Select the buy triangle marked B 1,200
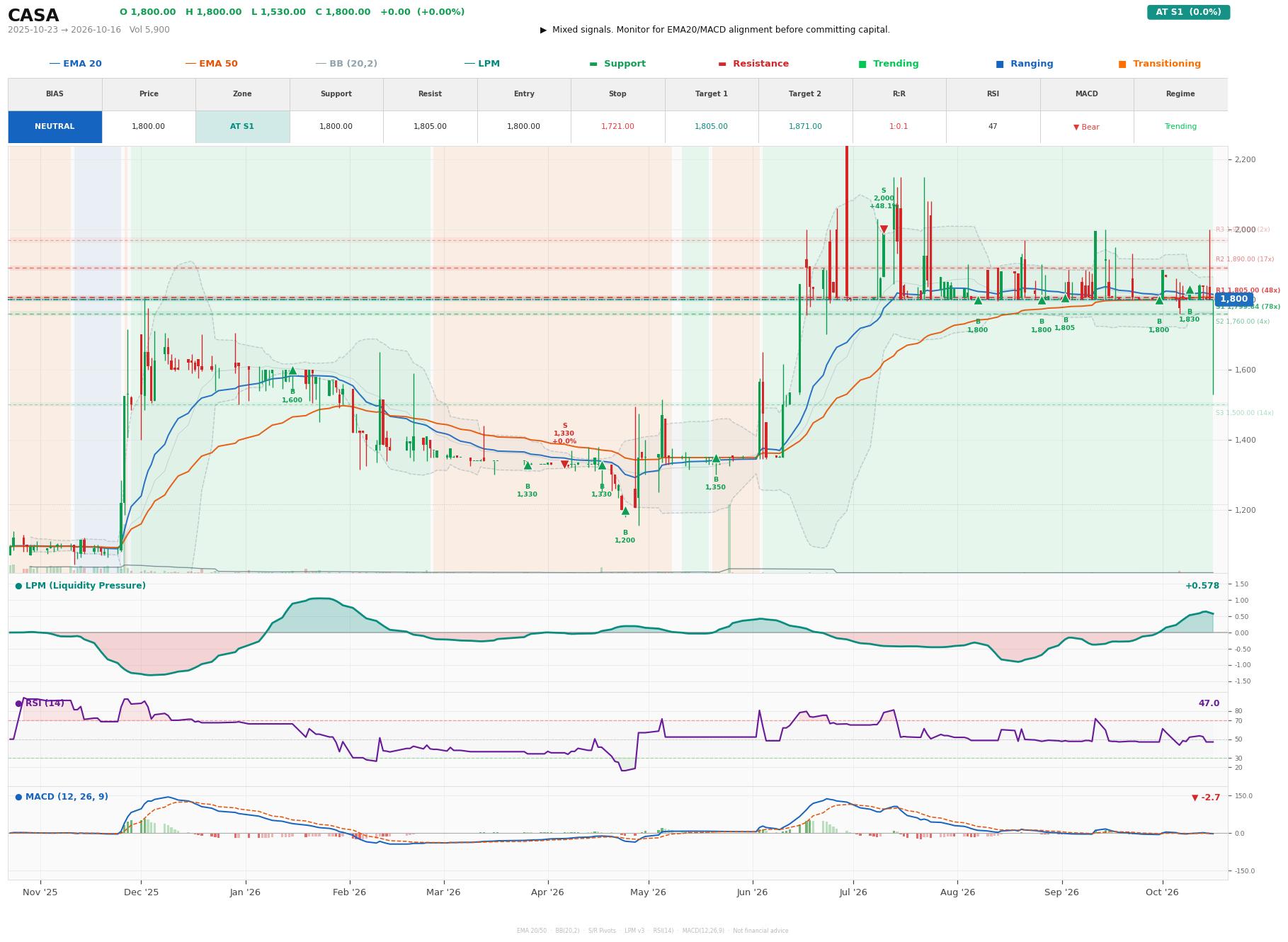 (x=625, y=511)
